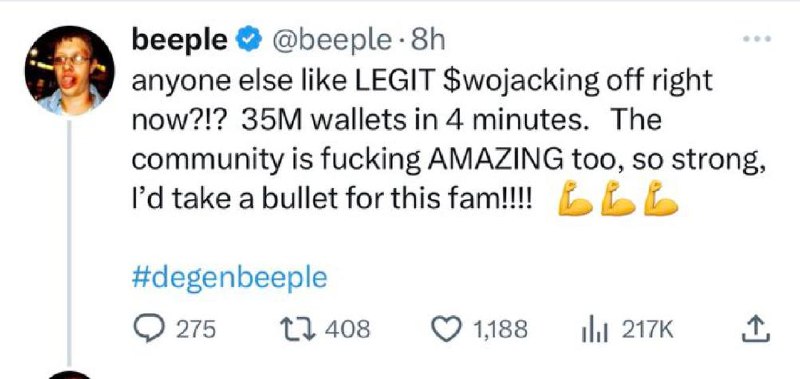Click the first flexed bicep emoji
The image size is (800, 379).
(575, 198)
